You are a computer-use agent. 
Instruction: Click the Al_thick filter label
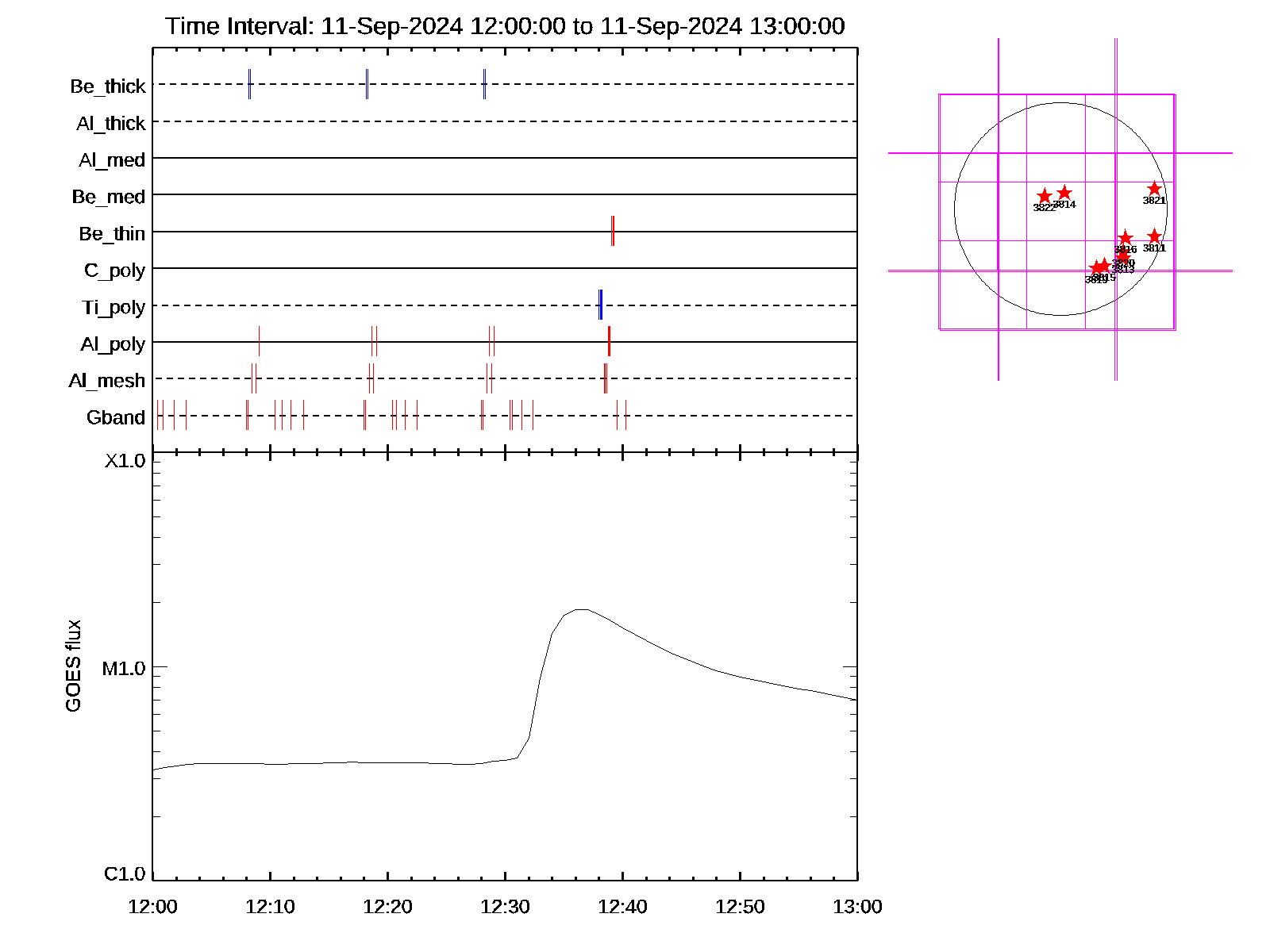click(x=111, y=124)
